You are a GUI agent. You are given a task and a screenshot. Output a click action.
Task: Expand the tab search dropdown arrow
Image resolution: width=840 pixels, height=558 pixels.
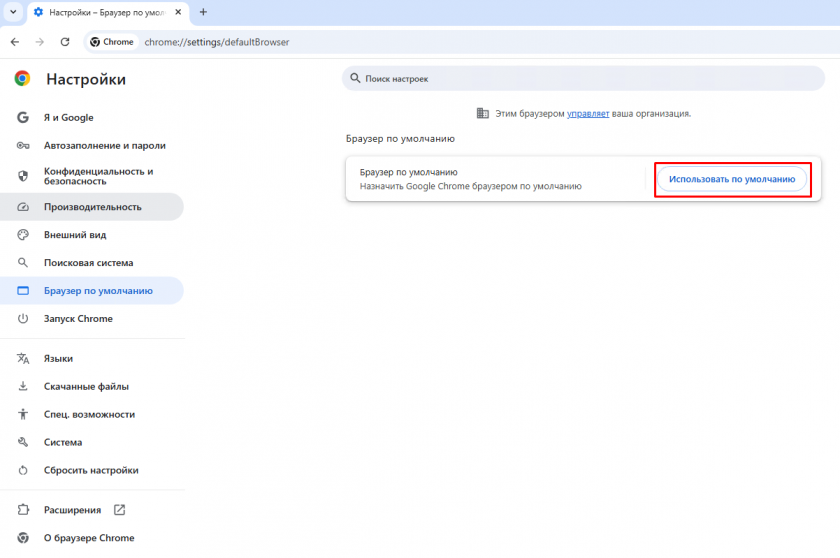click(14, 12)
